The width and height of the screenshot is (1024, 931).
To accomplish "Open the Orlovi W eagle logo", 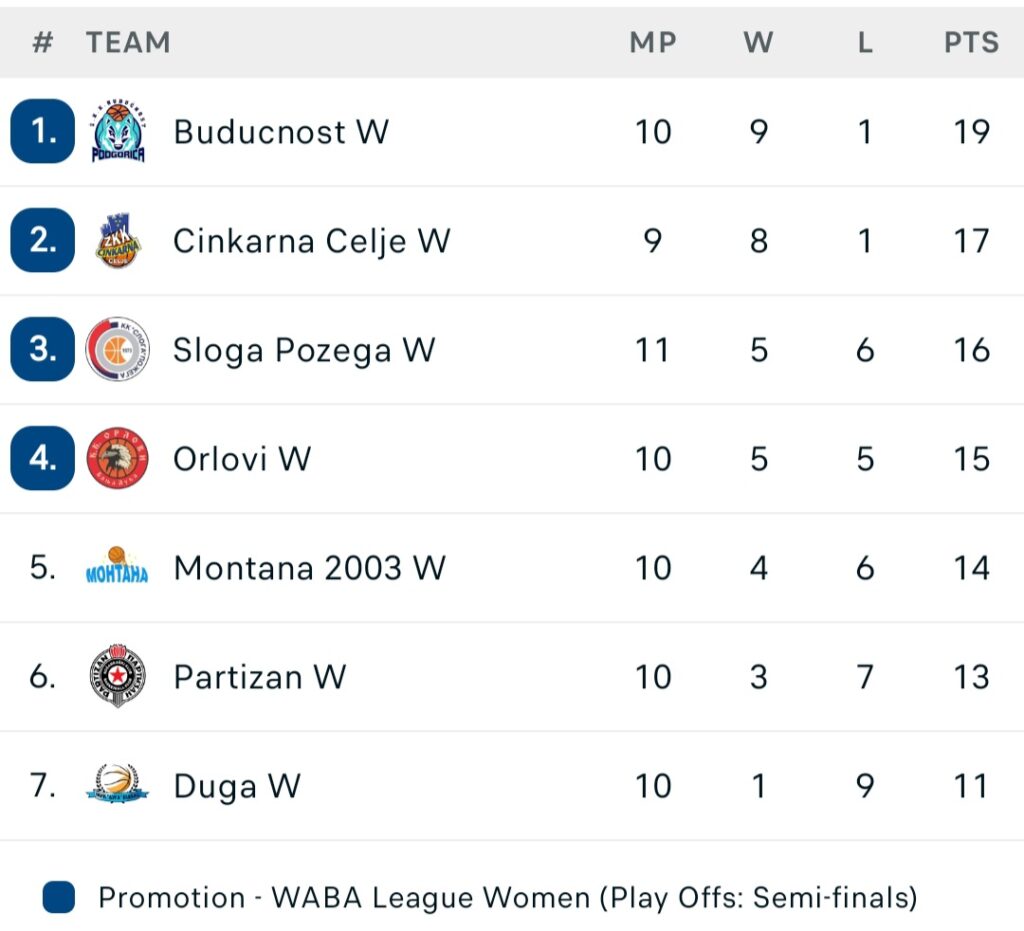I will (x=118, y=458).
